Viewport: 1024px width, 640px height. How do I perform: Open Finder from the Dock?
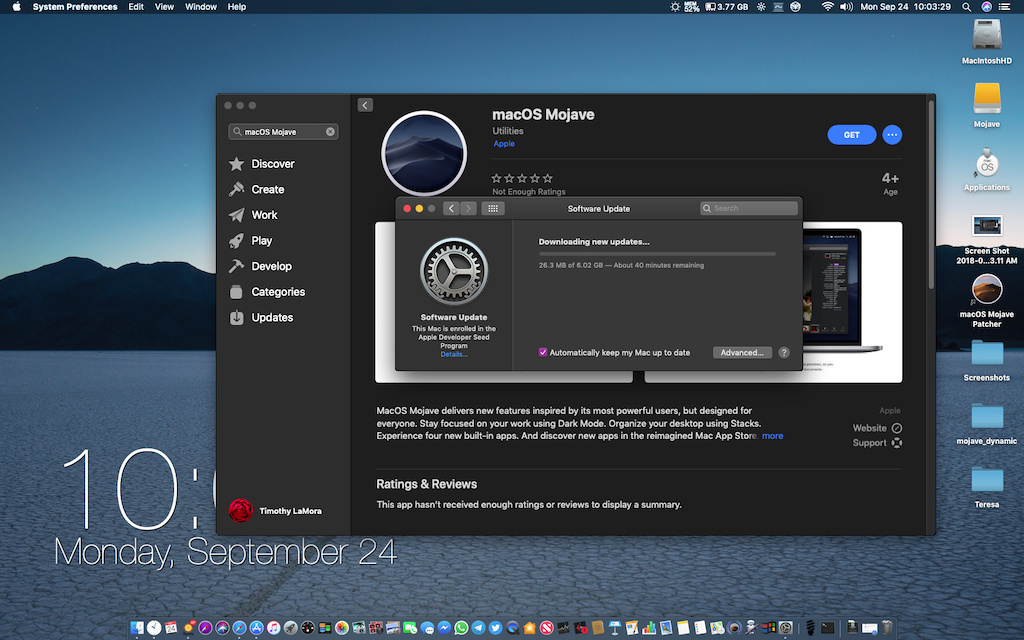click(137, 628)
